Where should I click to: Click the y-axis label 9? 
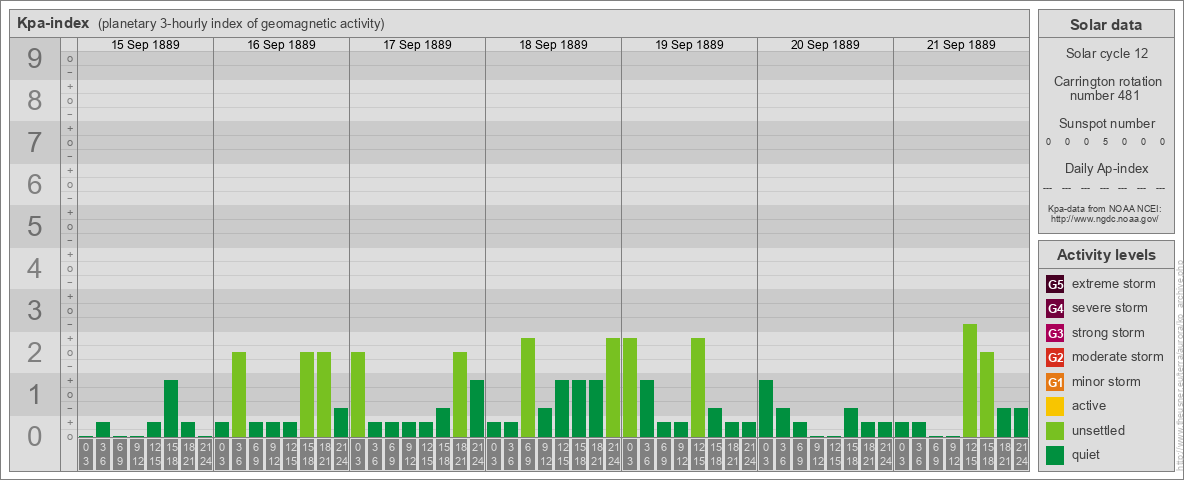pyautogui.click(x=35, y=59)
